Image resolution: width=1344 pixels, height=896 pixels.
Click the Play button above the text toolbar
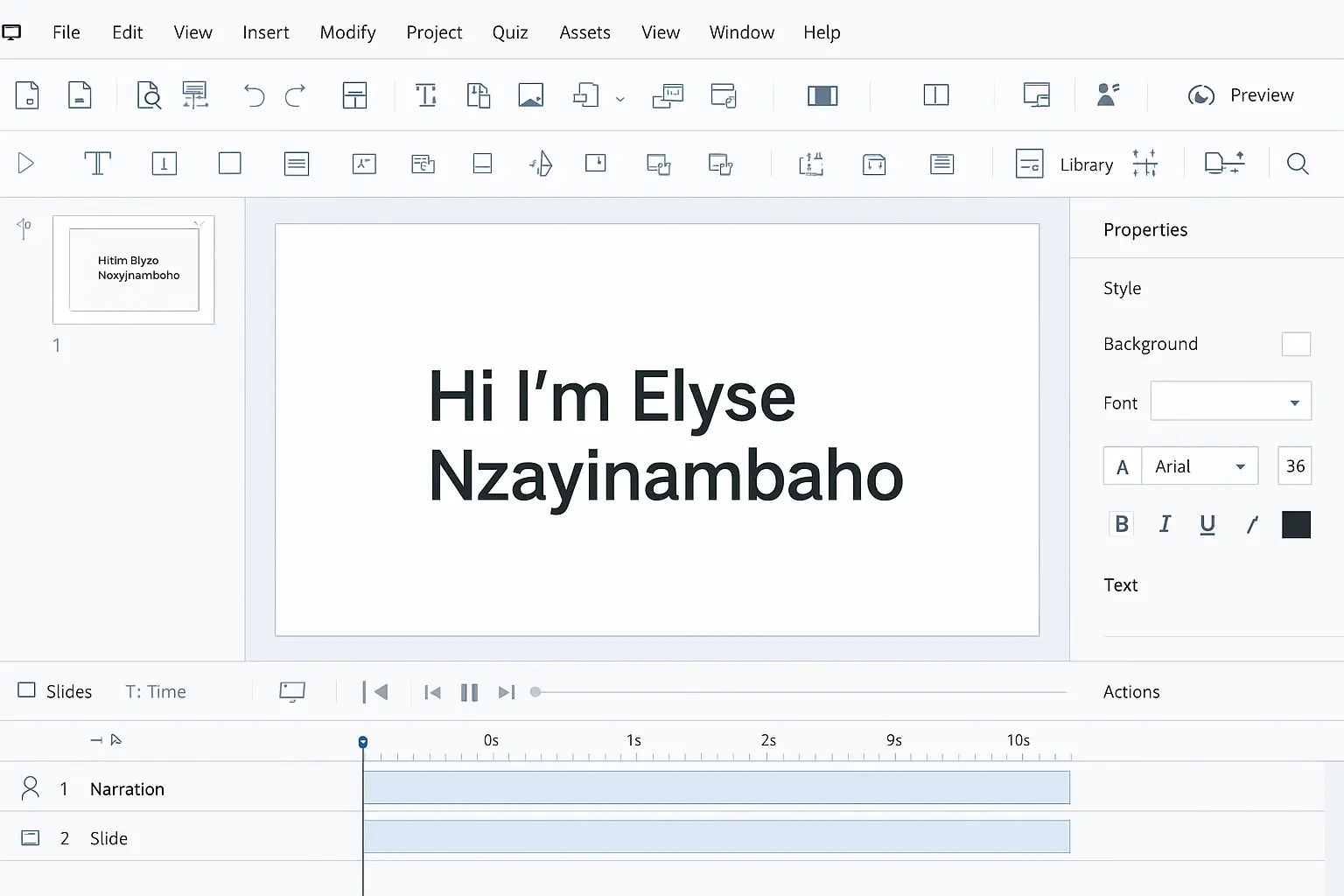coord(25,163)
